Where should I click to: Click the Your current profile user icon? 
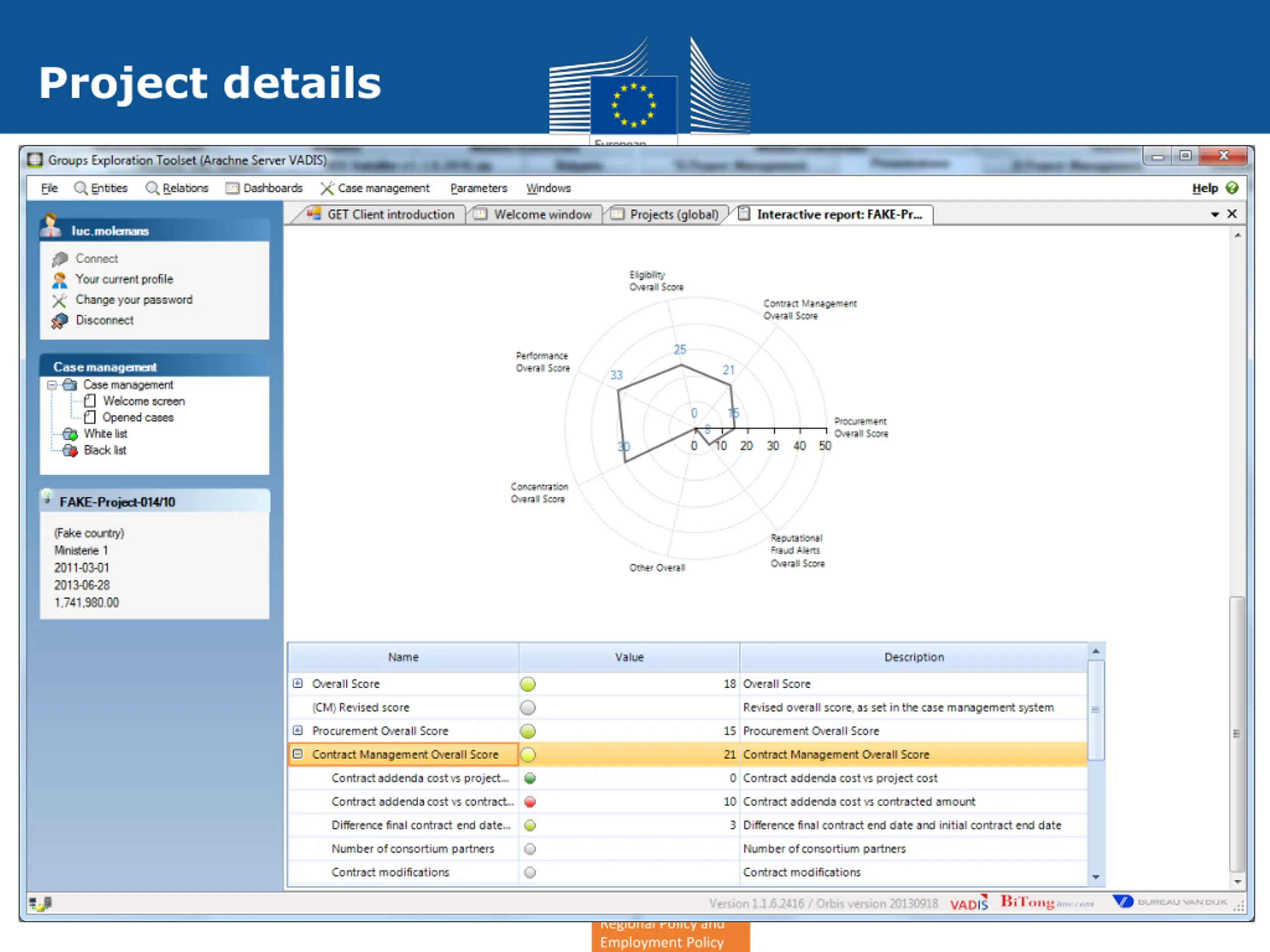[59, 280]
